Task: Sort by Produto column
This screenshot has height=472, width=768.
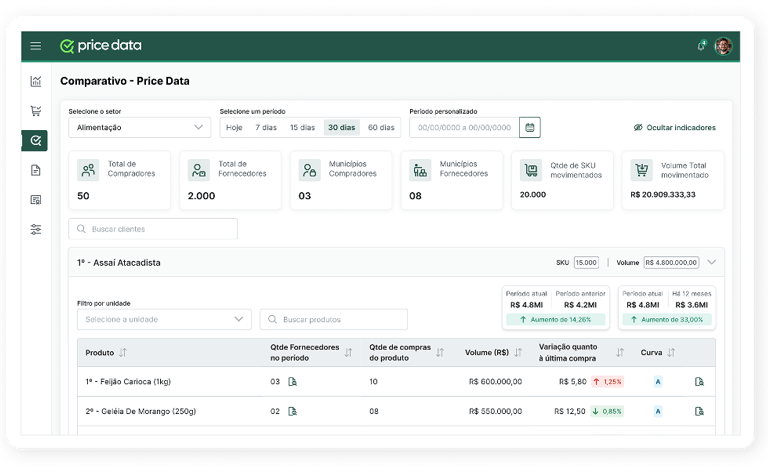Action: [123, 353]
